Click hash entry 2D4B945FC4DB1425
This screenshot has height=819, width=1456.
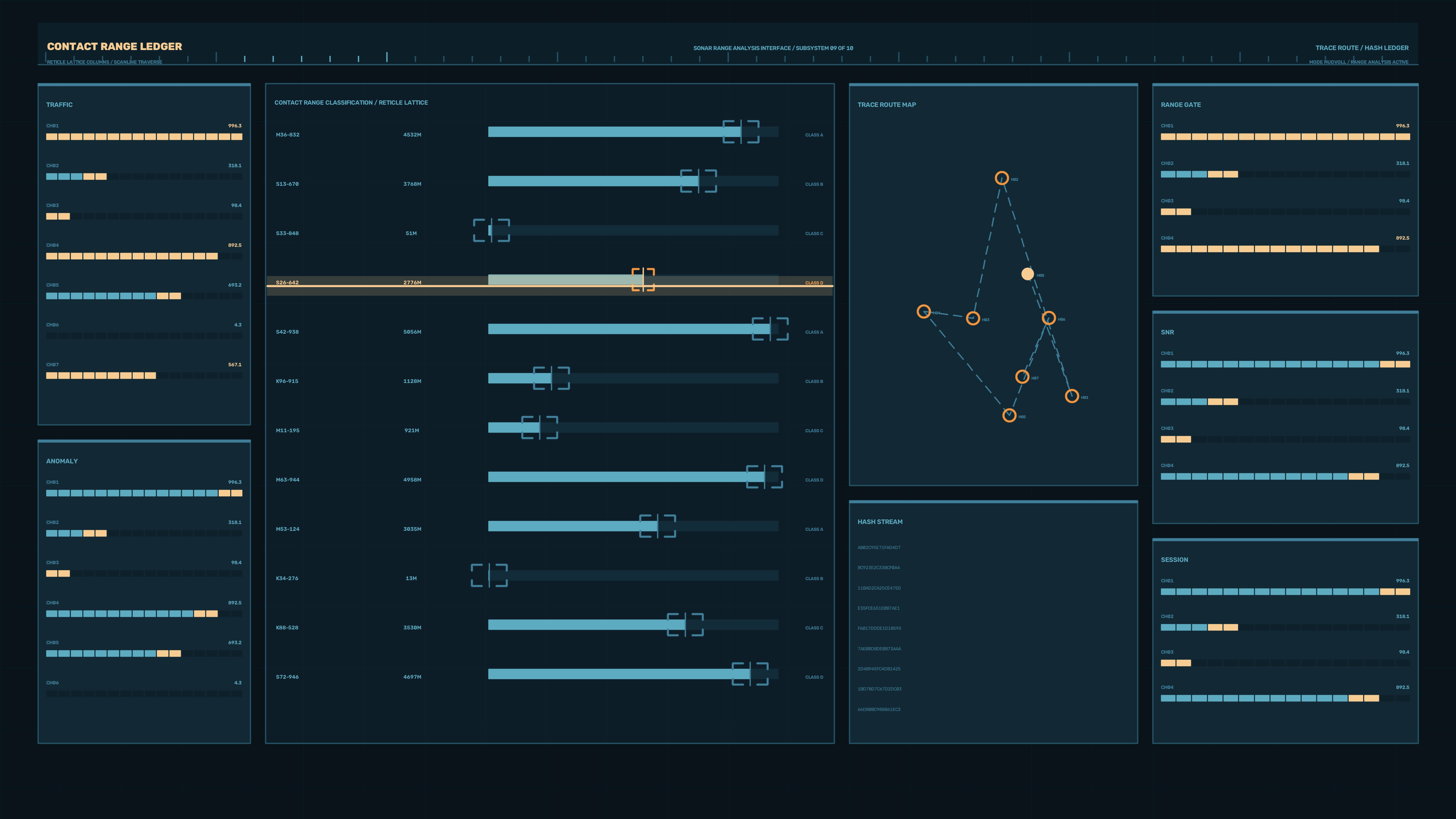(x=879, y=668)
